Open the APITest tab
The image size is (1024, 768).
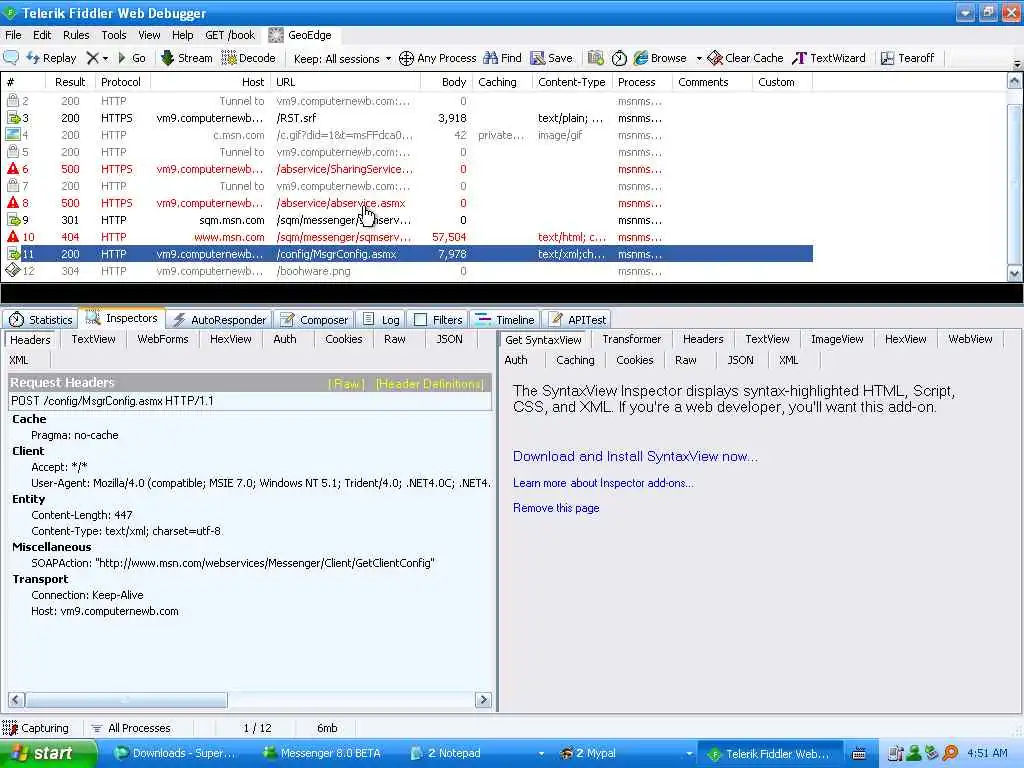coord(578,319)
